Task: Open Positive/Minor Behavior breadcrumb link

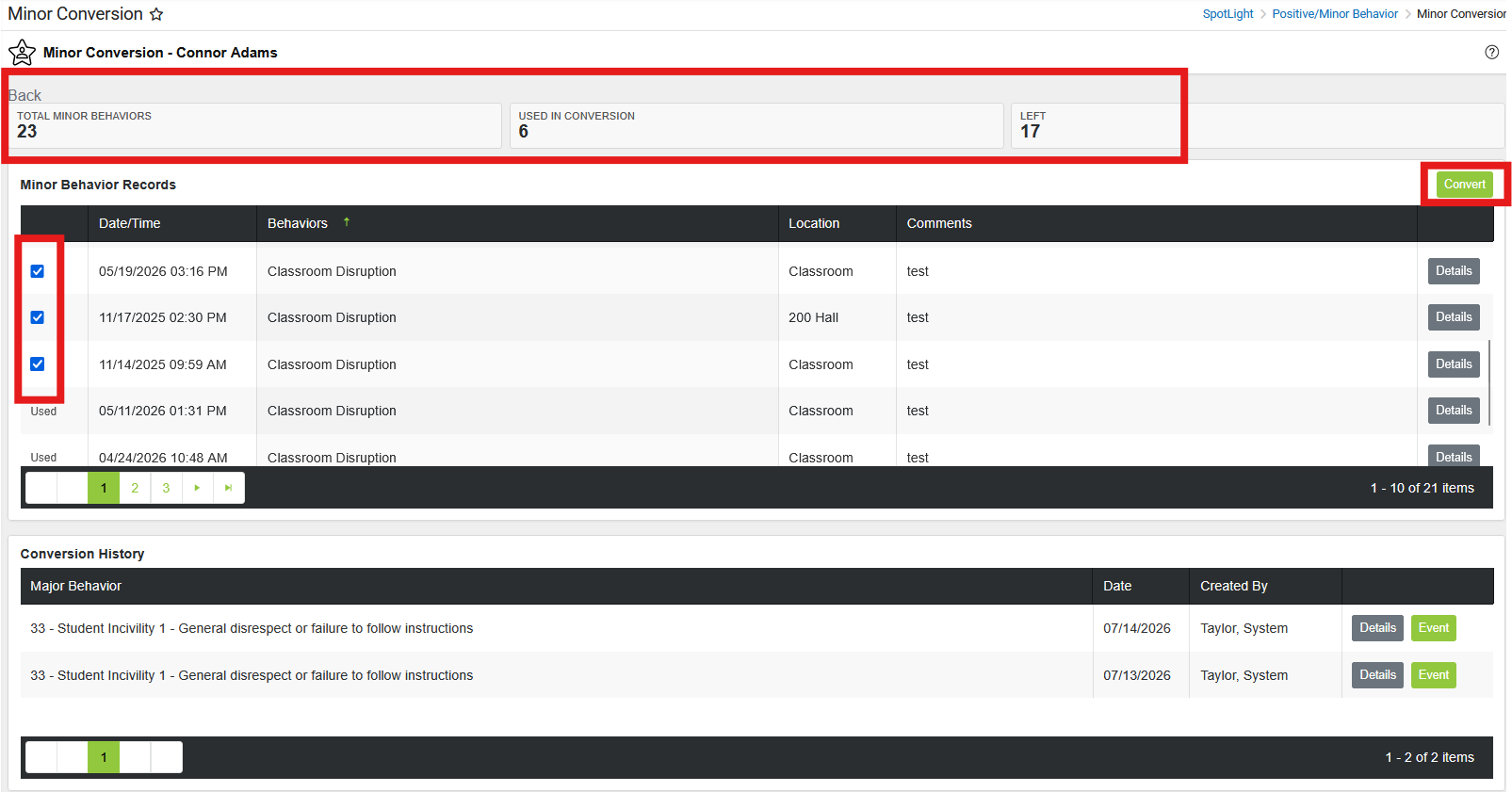Action: tap(1335, 14)
